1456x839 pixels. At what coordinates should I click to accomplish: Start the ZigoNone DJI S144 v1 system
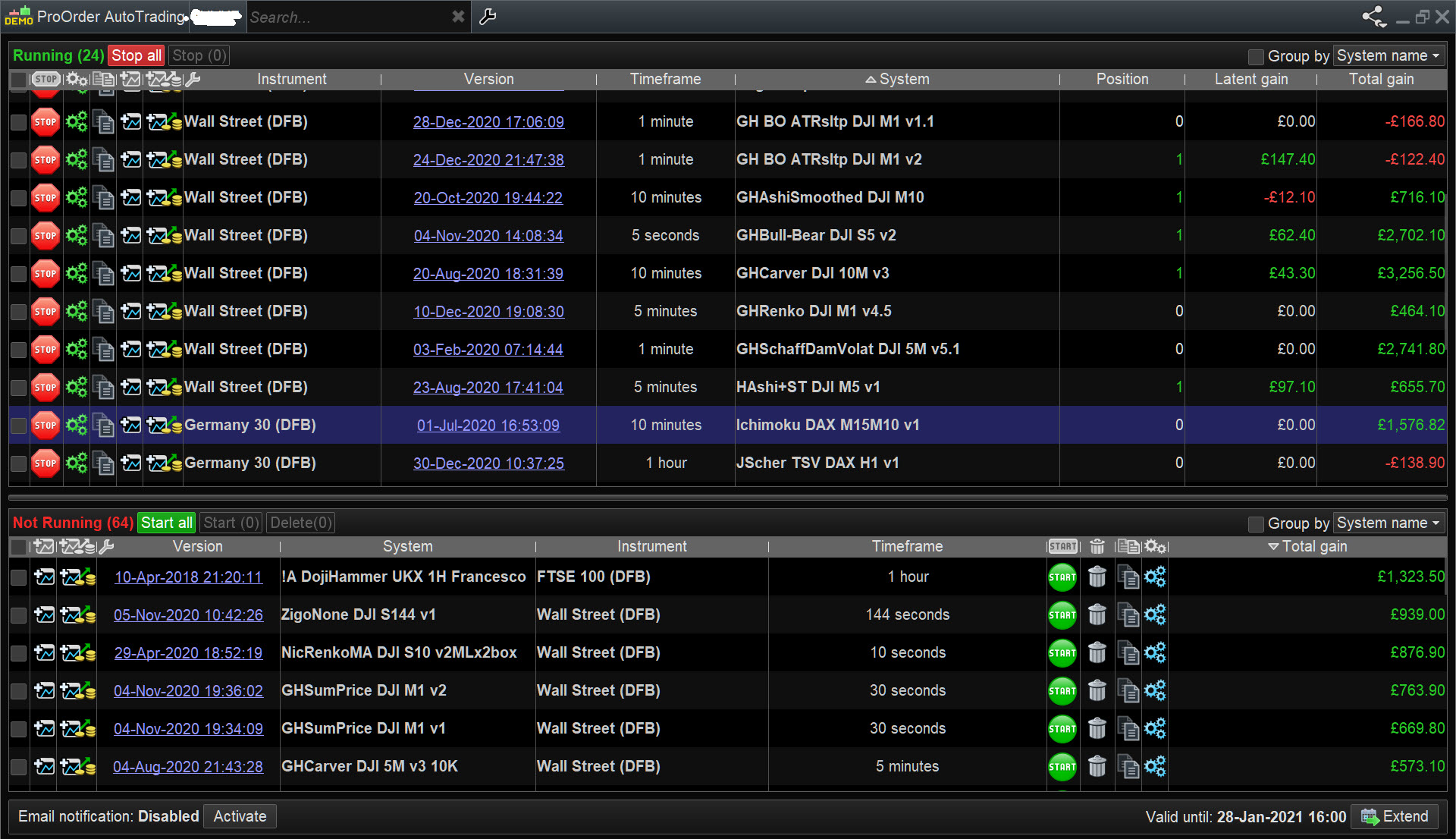[x=1062, y=614]
